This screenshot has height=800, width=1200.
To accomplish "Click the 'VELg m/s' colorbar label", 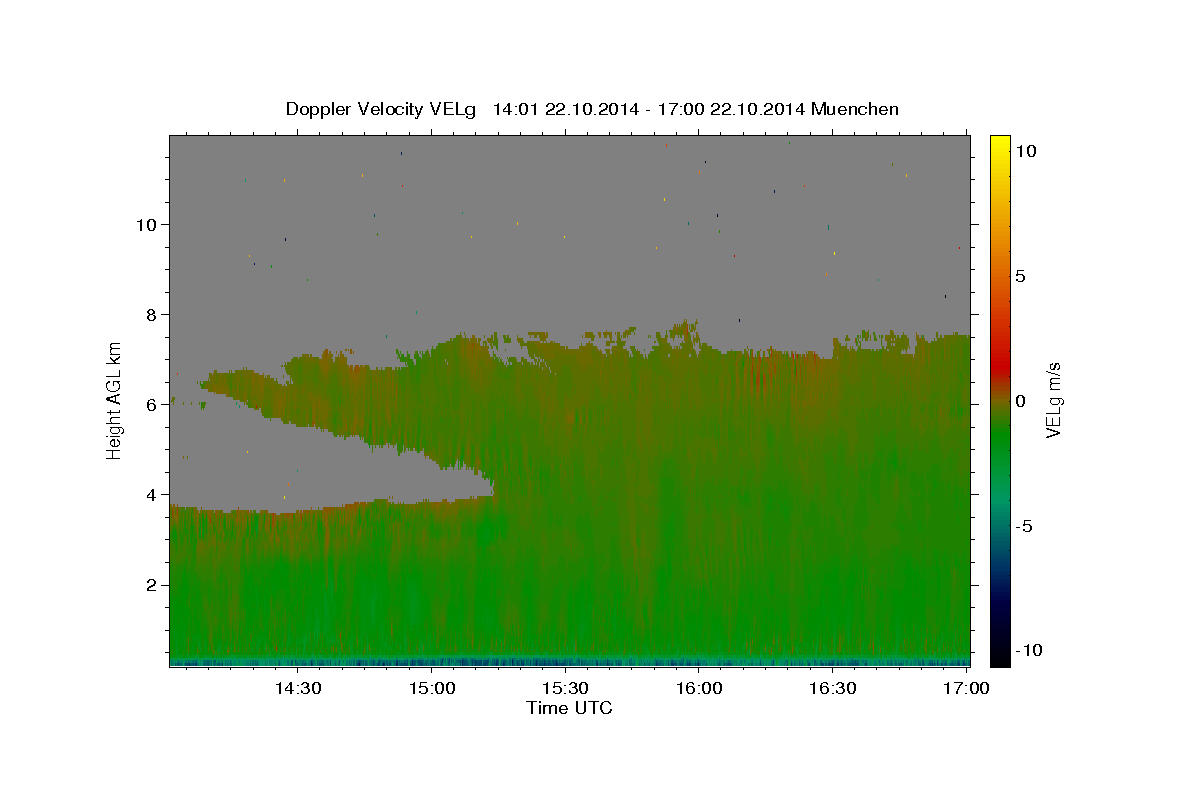I will pyautogui.click(x=1053, y=399).
